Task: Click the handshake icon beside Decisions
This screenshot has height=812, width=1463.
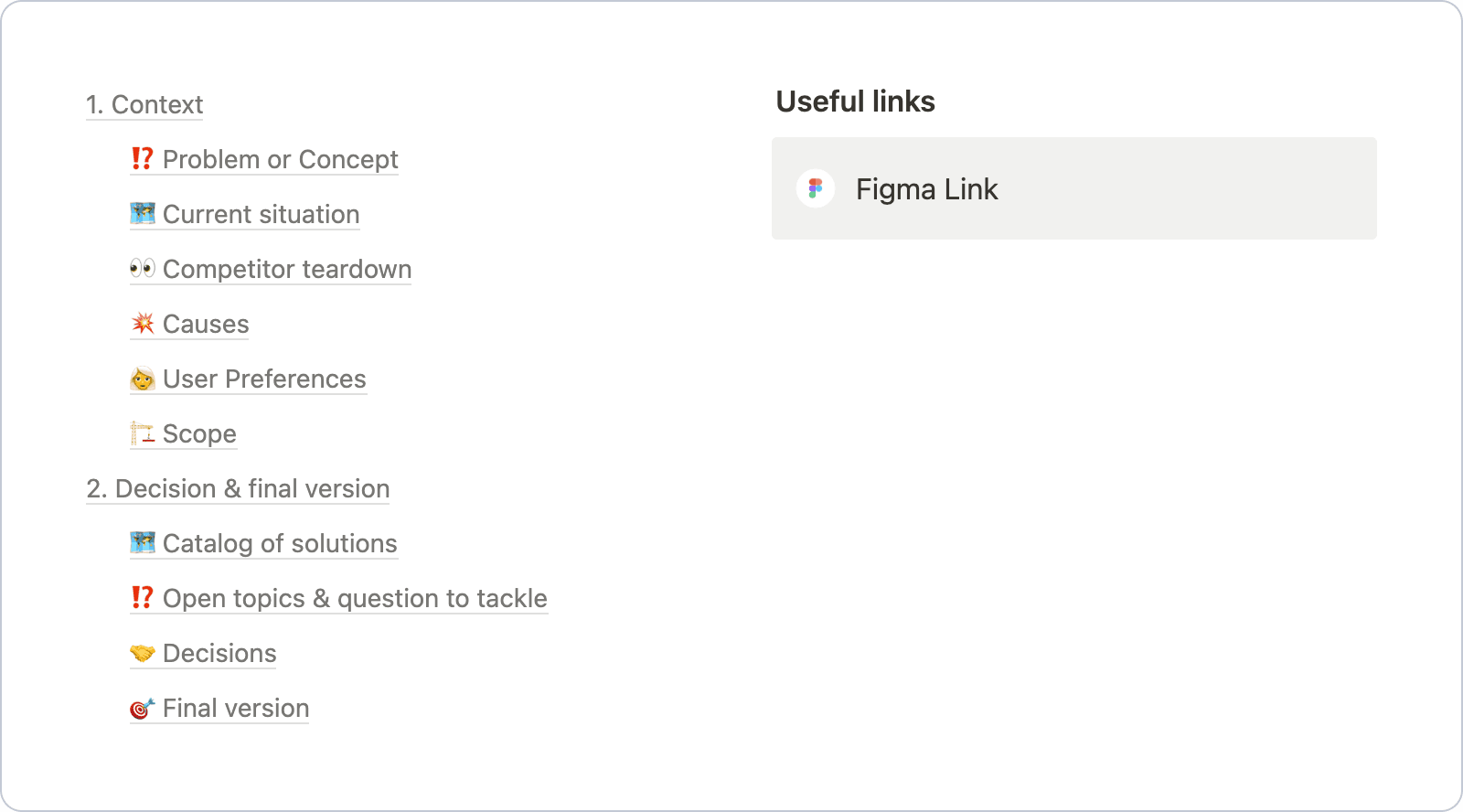Action: 143,653
